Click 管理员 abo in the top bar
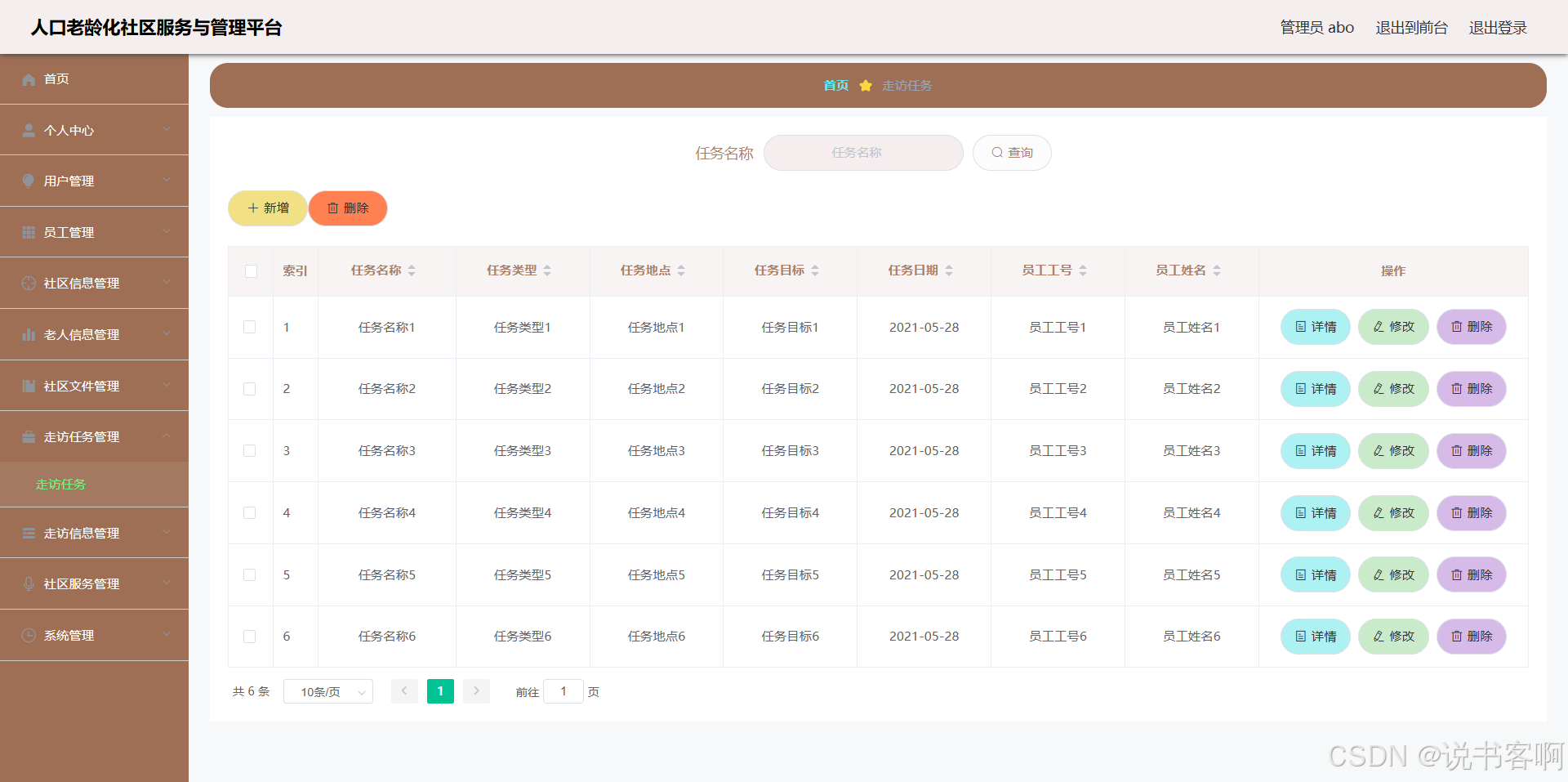This screenshot has height=782, width=1568. pos(1316,28)
